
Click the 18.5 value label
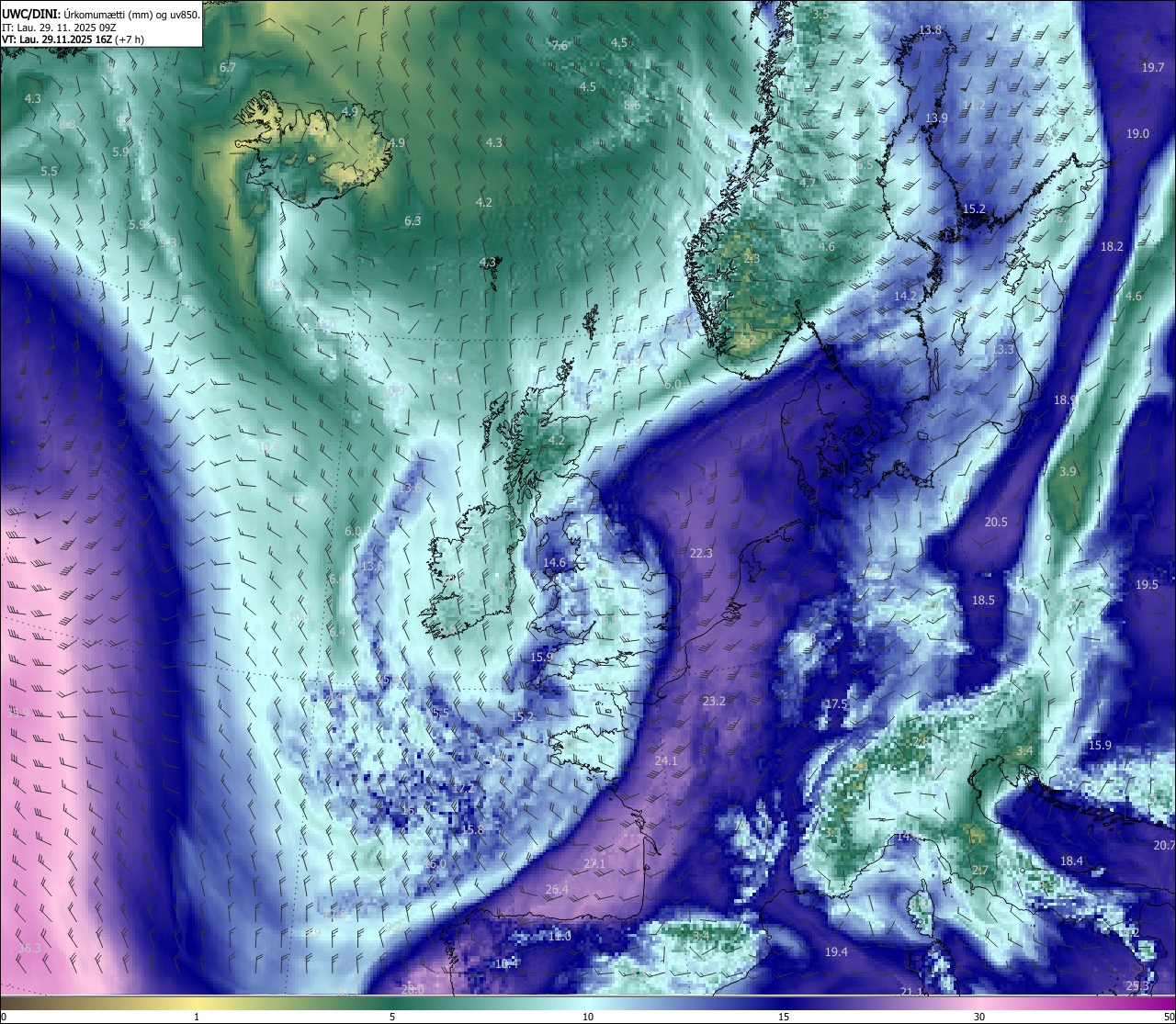[x=983, y=600]
